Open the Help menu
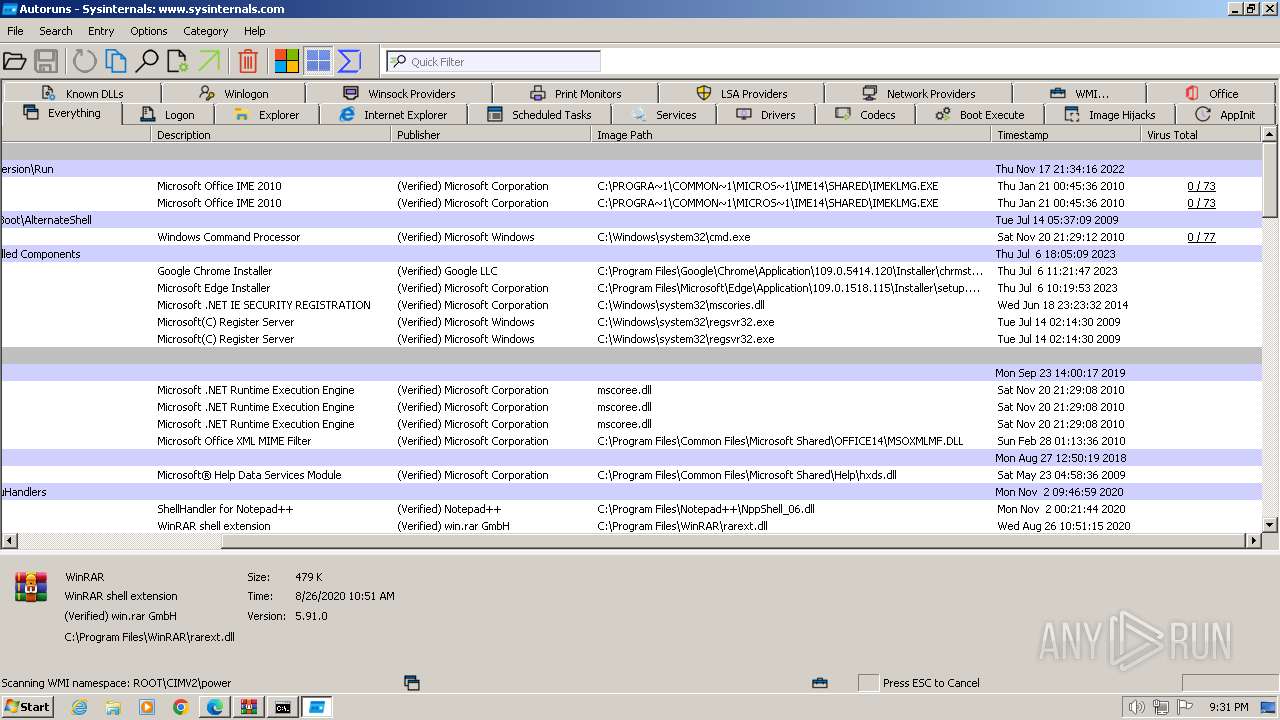Screen dimensions: 1280x720 pos(255,31)
